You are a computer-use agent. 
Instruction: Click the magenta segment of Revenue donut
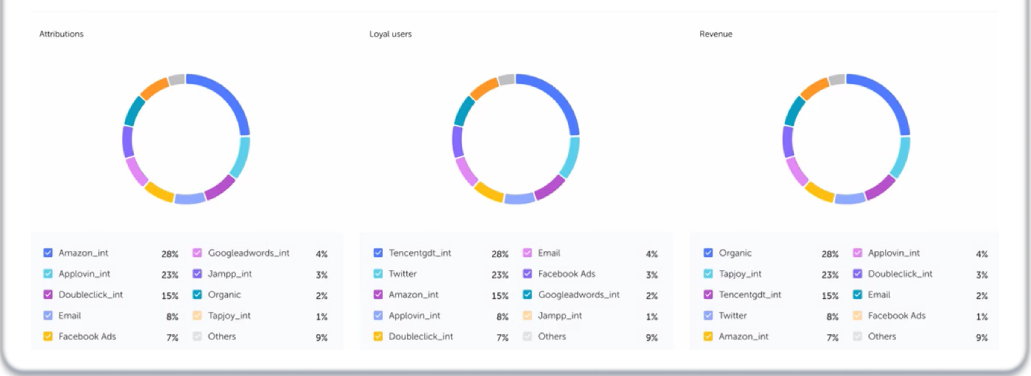click(x=880, y=188)
